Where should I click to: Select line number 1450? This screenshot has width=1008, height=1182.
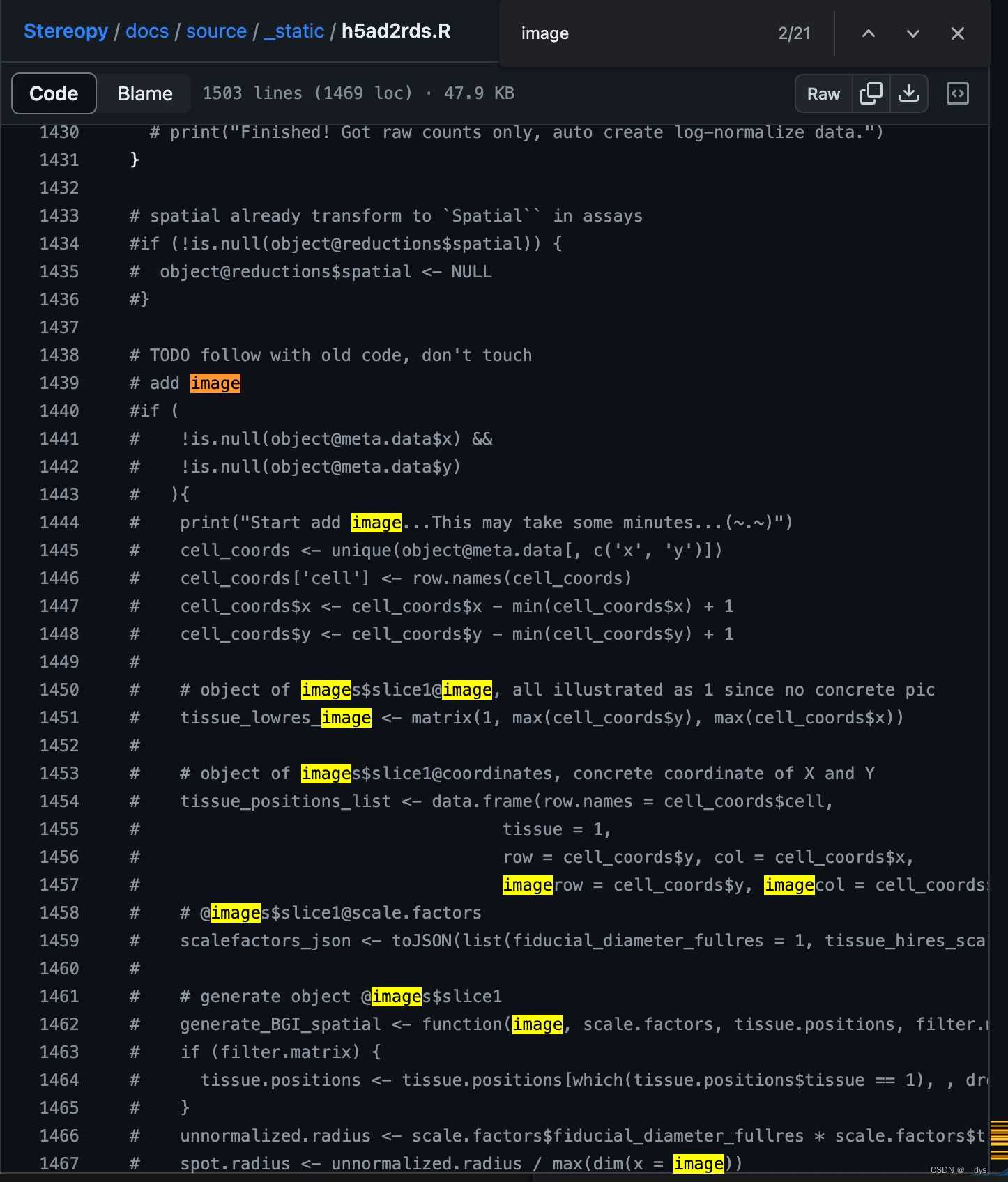59,690
